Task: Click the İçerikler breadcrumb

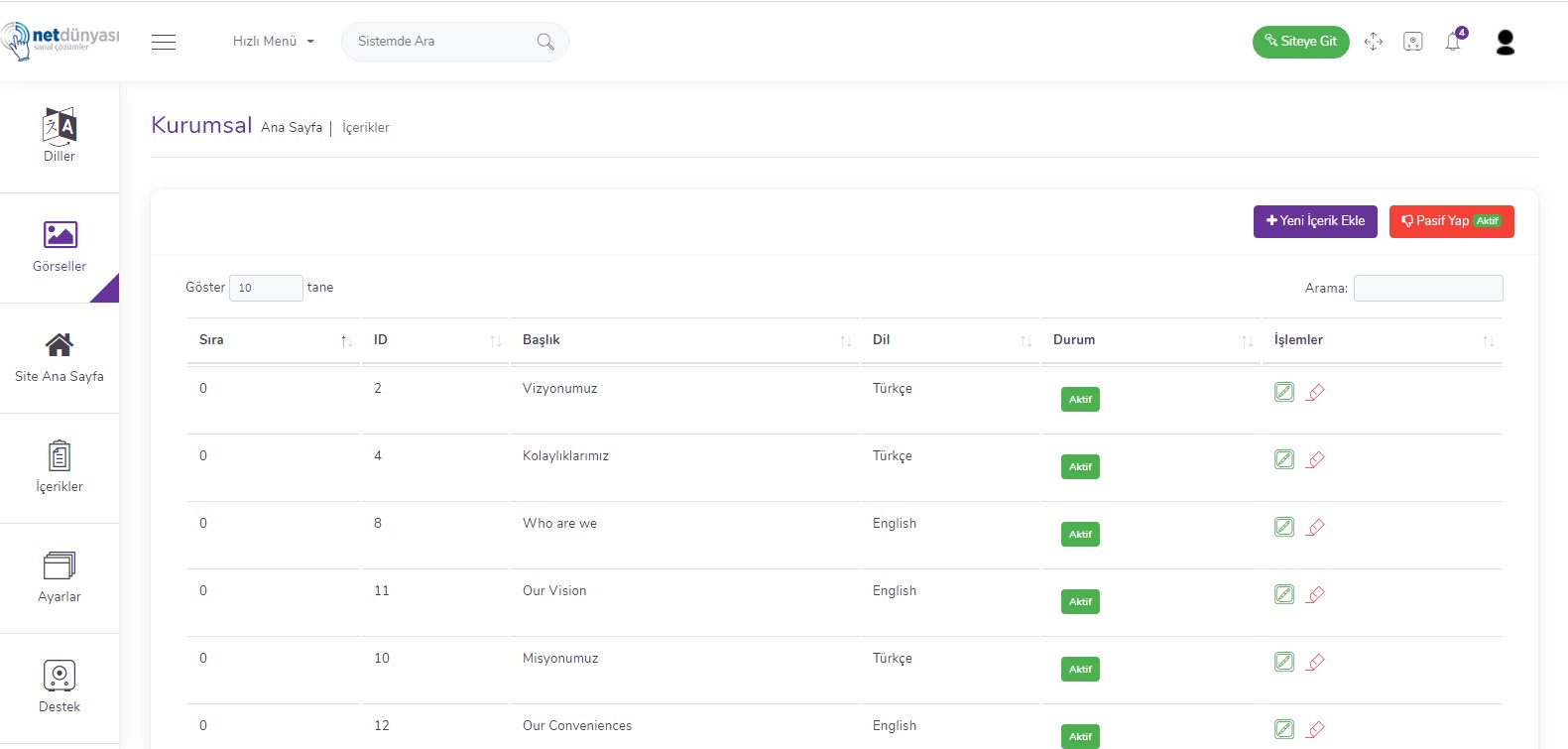Action: click(366, 127)
